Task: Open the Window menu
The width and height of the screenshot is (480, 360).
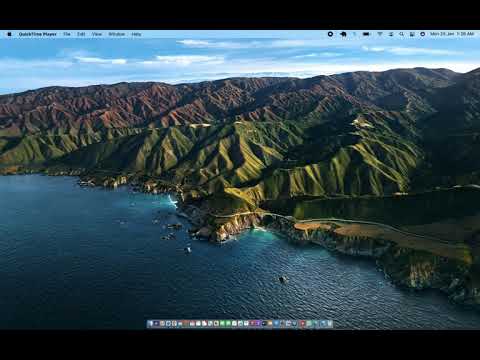Action: tap(116, 34)
